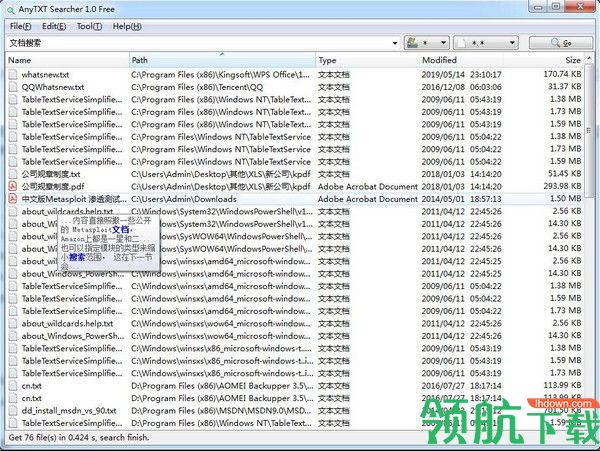Click the Go search button
The height and width of the screenshot is (451, 600).
click(561, 43)
